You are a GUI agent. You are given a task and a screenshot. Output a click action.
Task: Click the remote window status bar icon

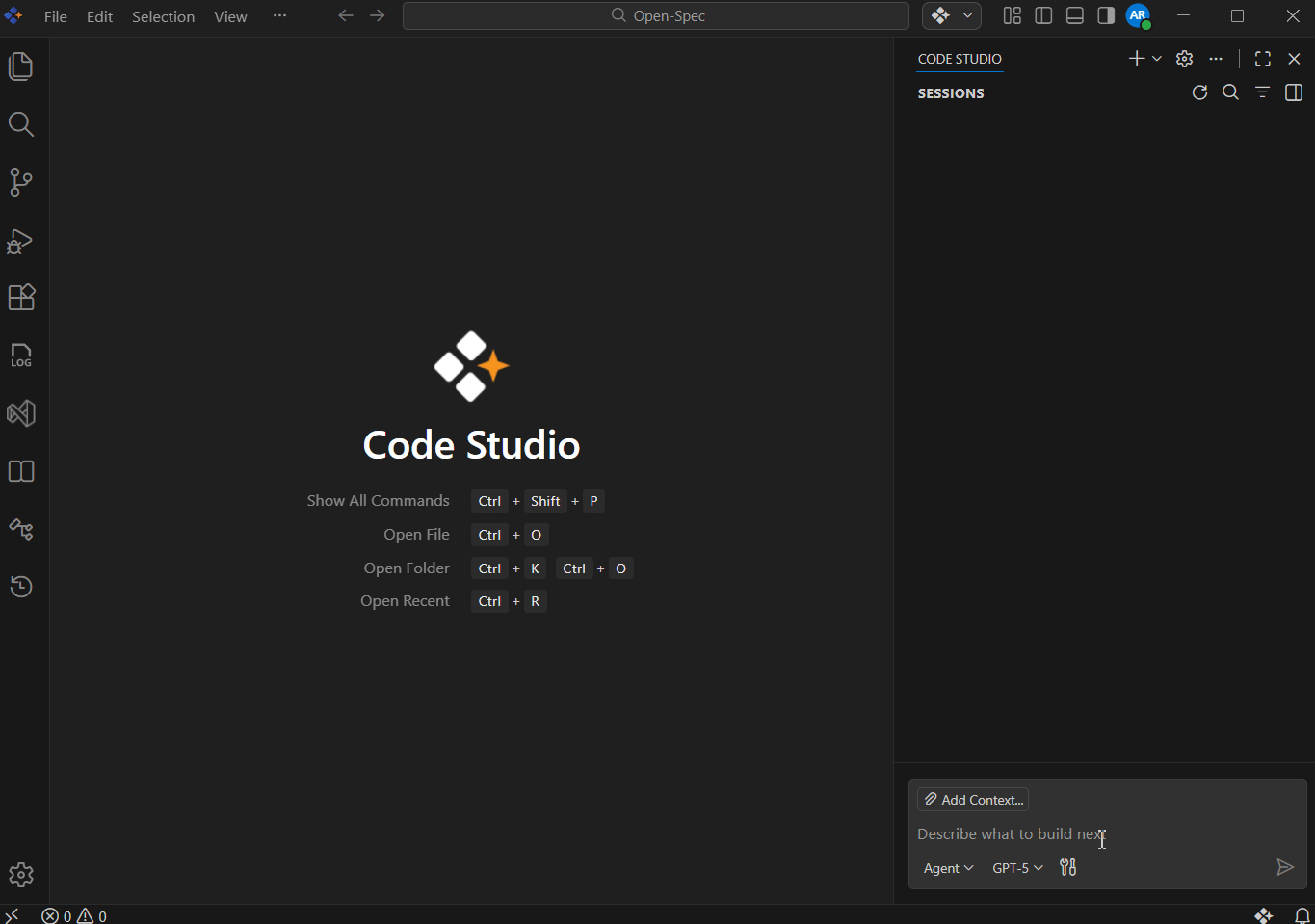click(12, 915)
